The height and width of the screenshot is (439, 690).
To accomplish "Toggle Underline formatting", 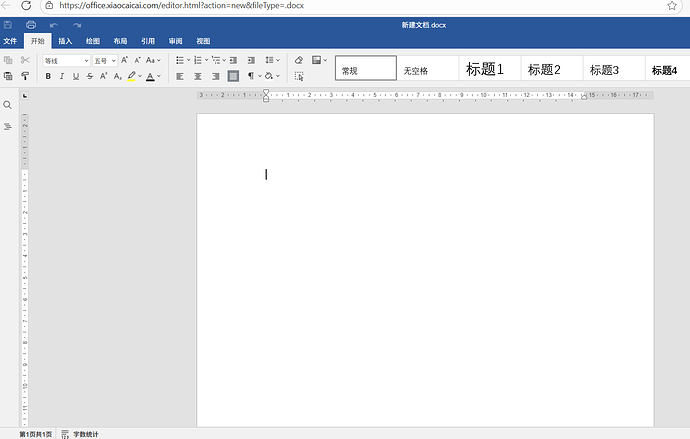I will 76,76.
